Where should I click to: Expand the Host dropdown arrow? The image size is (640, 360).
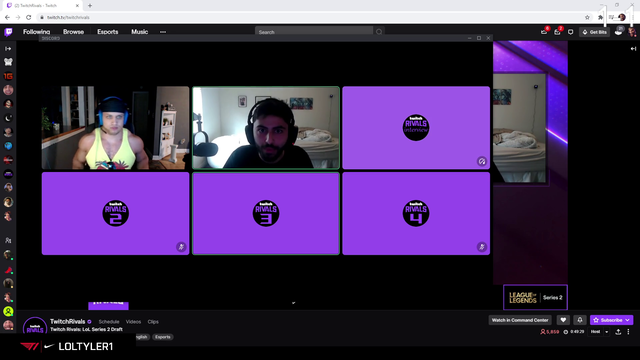(607, 332)
